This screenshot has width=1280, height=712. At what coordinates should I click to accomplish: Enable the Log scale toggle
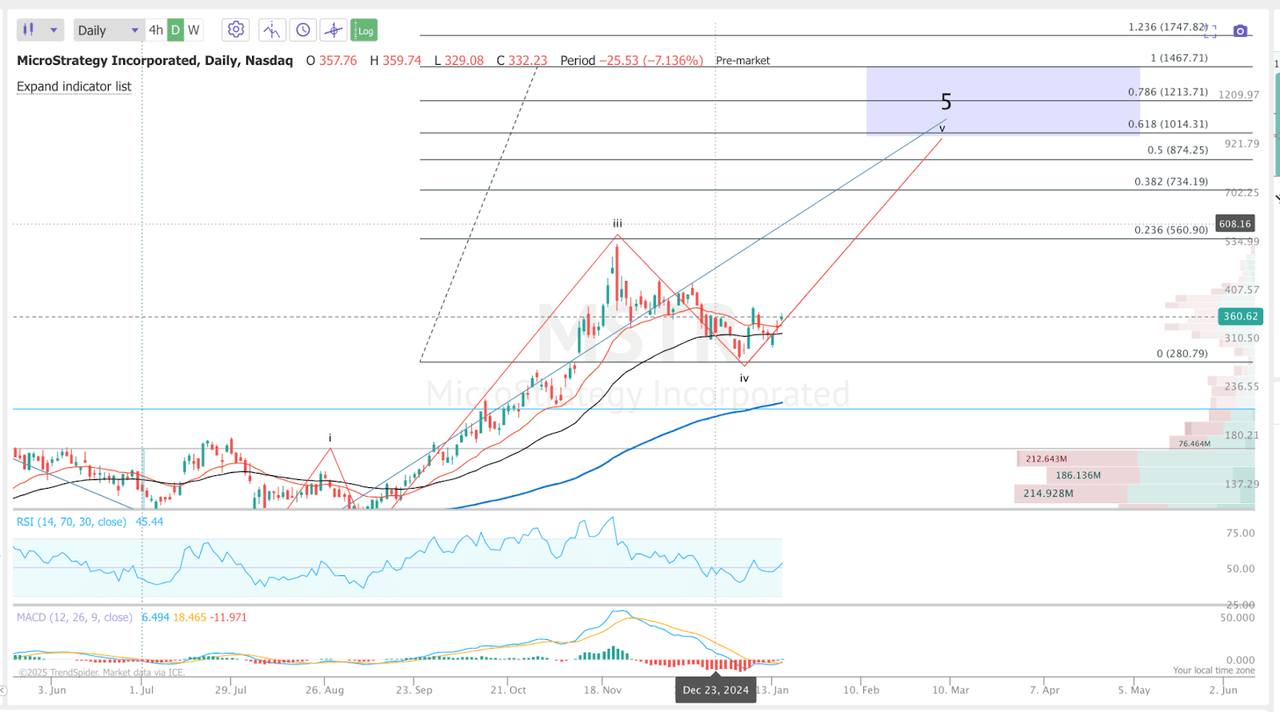coord(364,29)
